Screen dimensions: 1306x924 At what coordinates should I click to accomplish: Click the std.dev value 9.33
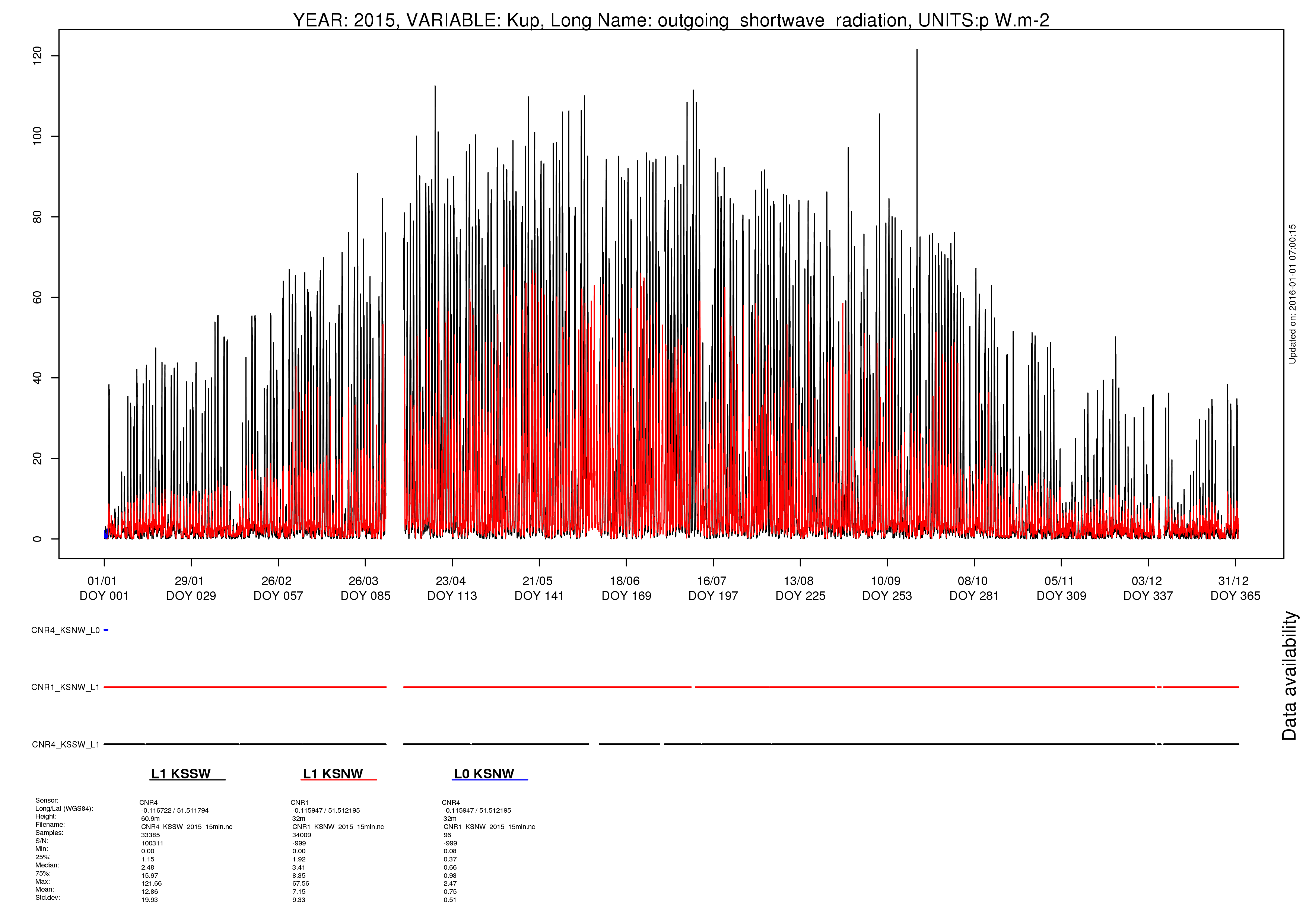pos(299,900)
